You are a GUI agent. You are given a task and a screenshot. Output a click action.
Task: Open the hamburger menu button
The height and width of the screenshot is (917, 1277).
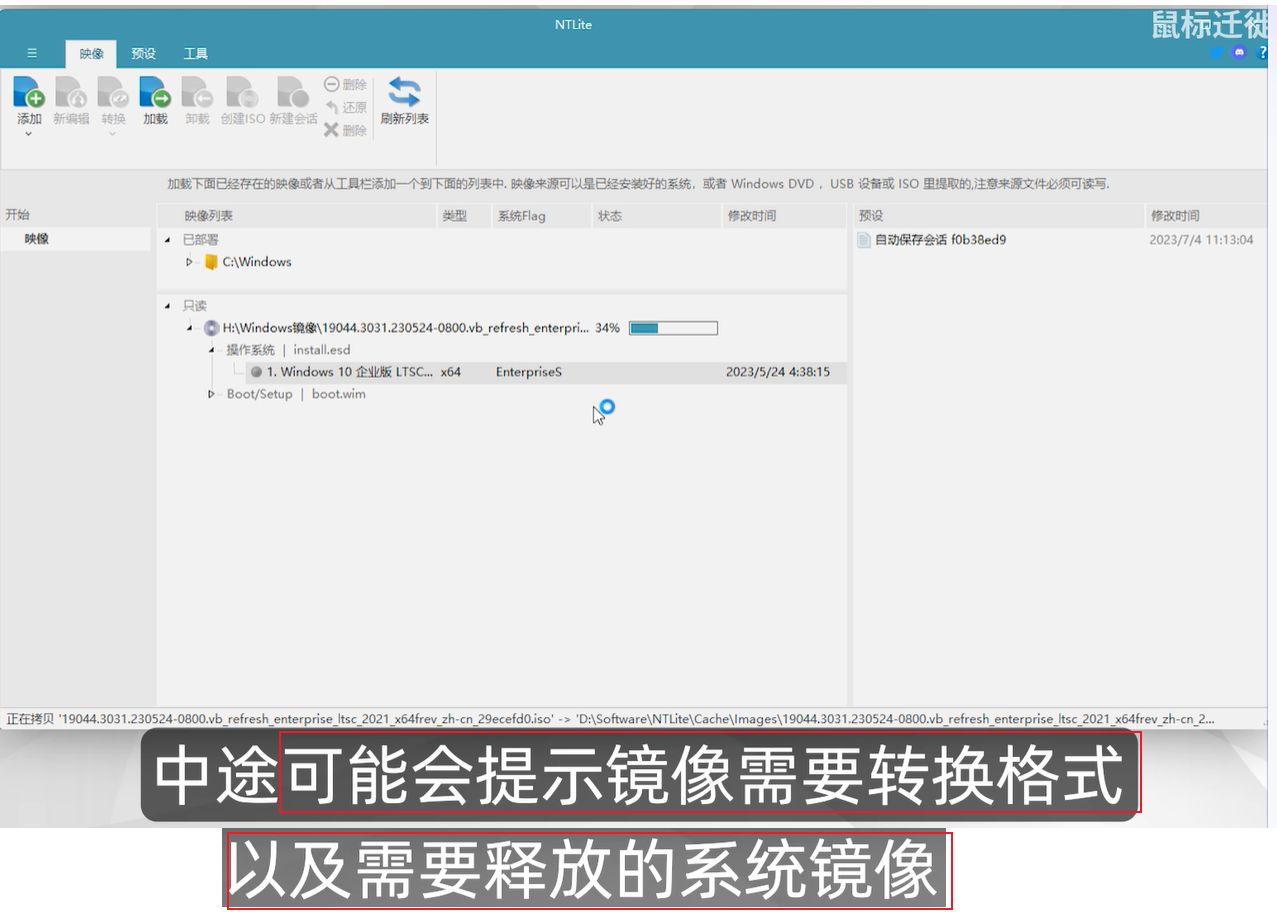32,54
